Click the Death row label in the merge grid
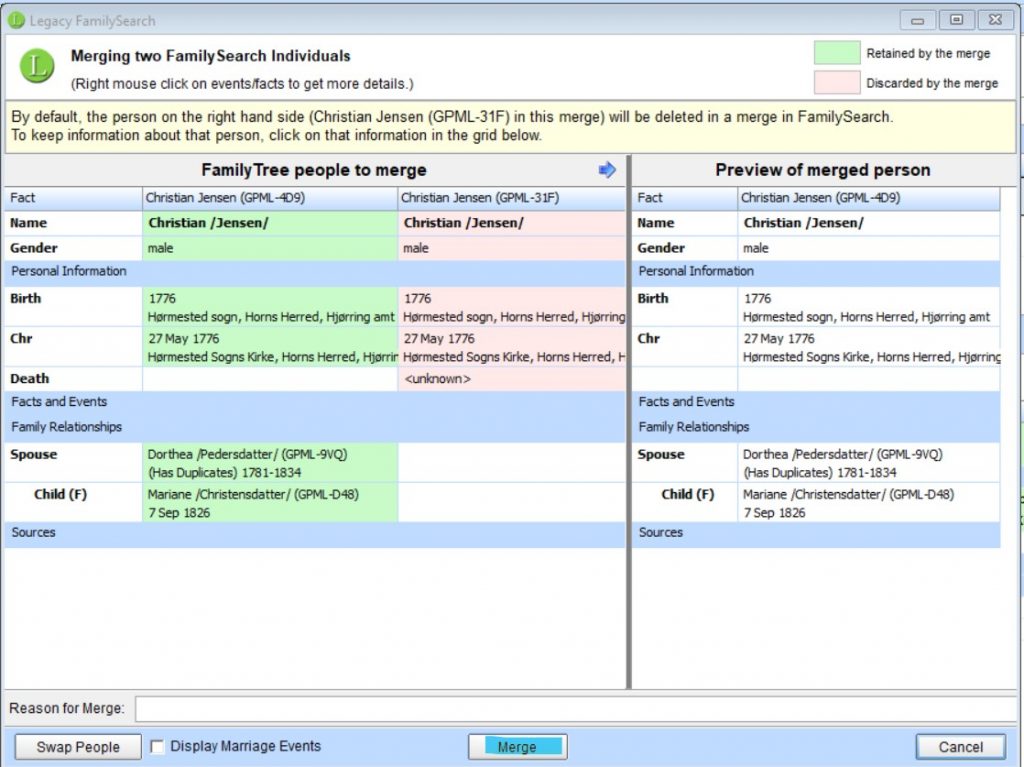 click(x=29, y=379)
